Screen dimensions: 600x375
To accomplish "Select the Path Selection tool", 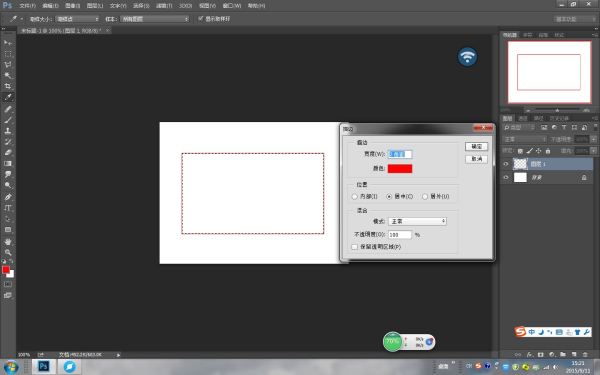I will [x=8, y=219].
